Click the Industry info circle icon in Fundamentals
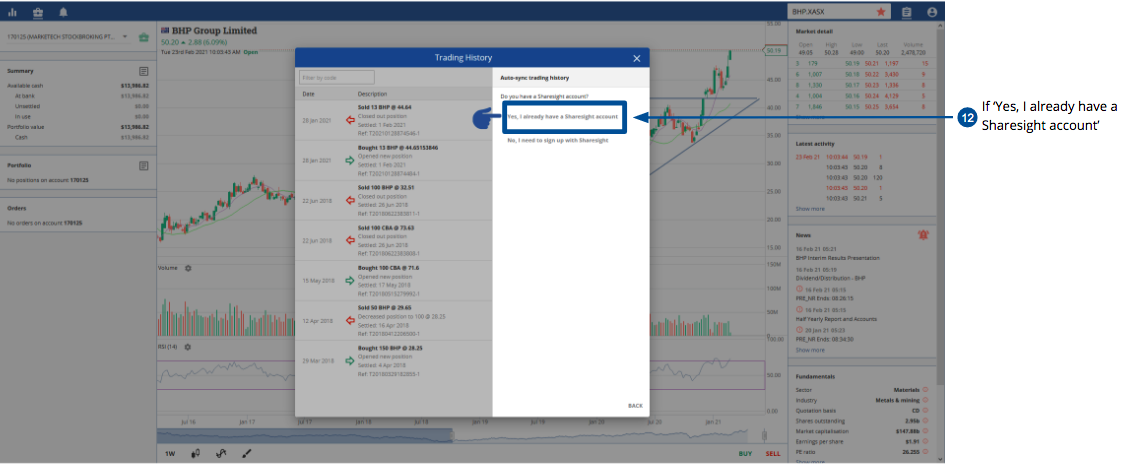 (x=925, y=400)
